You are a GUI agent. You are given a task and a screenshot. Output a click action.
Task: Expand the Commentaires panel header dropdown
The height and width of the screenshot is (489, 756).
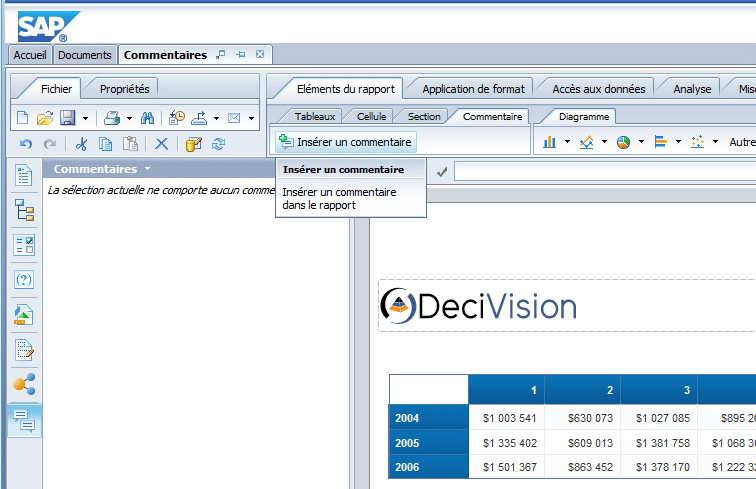click(x=148, y=169)
